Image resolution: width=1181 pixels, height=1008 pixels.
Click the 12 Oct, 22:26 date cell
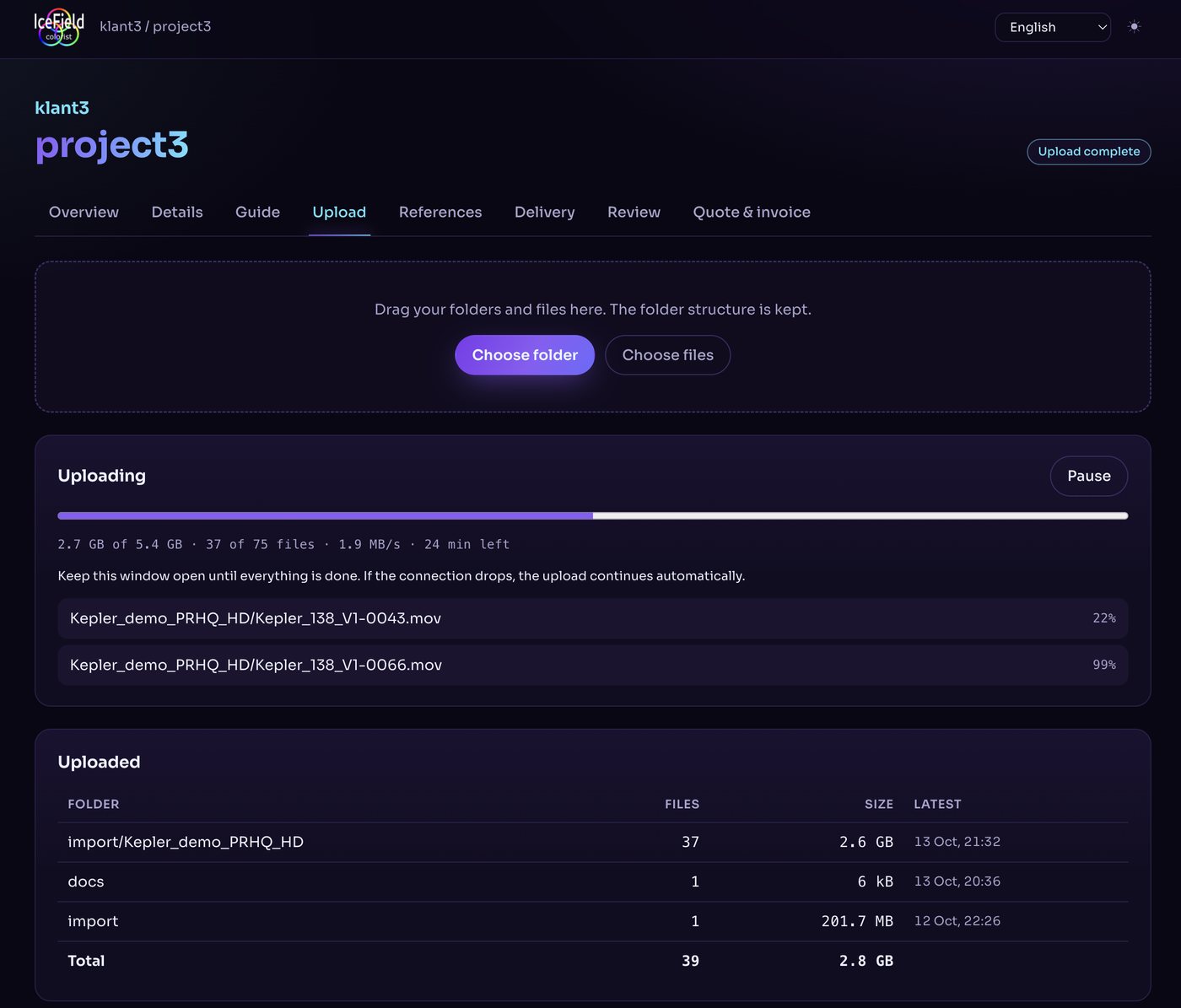point(957,921)
